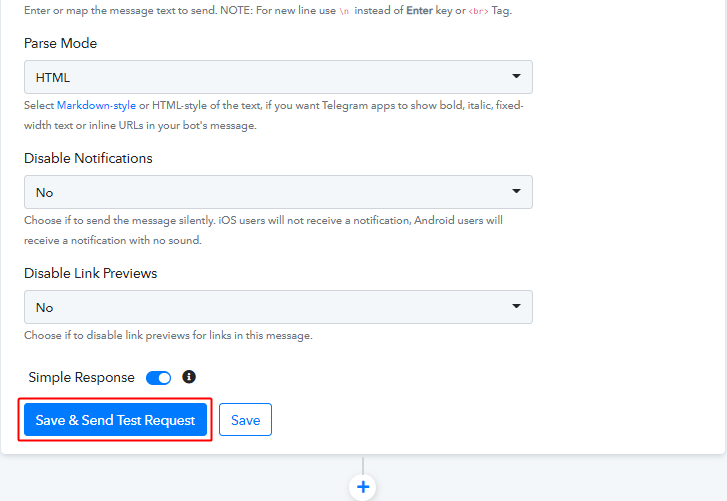Click the Disable Notifications heading text
727x501 pixels.
coord(88,158)
